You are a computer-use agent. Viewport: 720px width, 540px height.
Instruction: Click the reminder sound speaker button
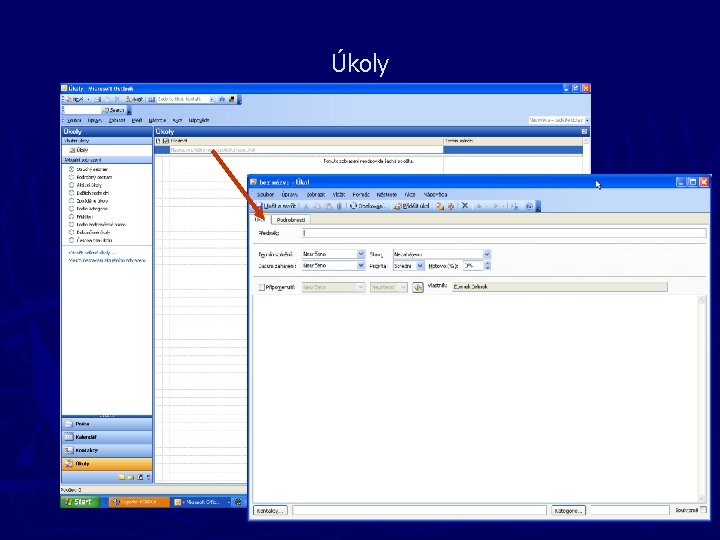pos(417,287)
